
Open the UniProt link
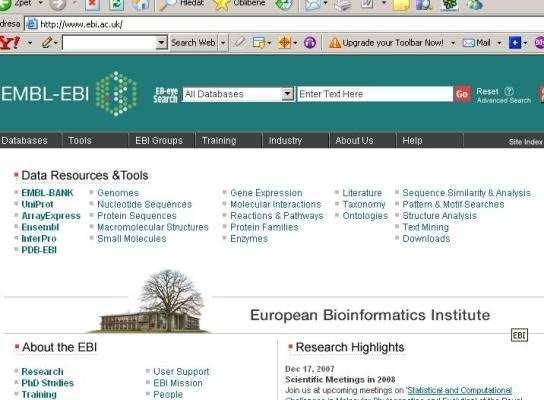pyautogui.click(x=37, y=204)
